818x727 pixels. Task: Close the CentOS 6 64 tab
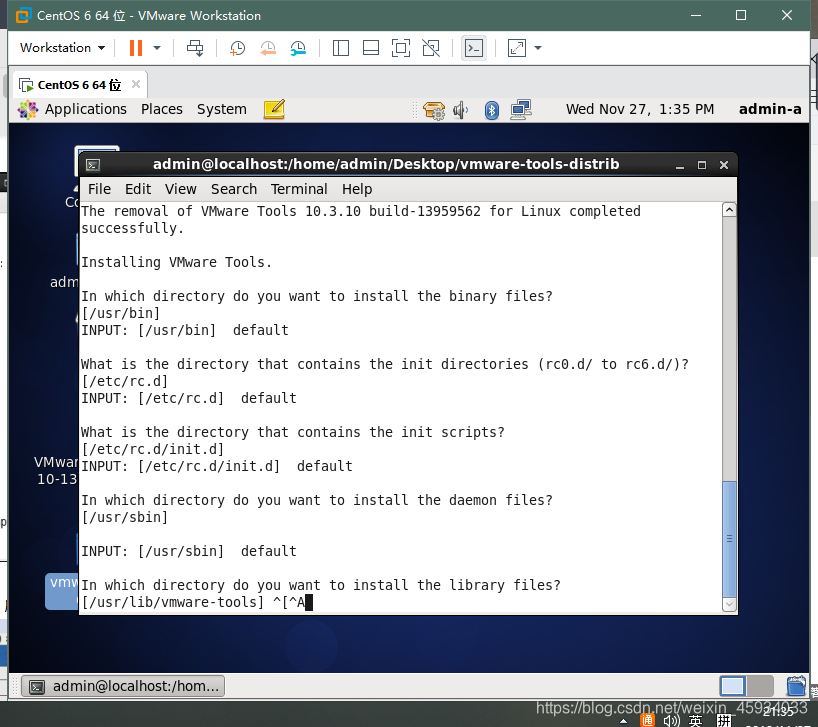point(136,84)
